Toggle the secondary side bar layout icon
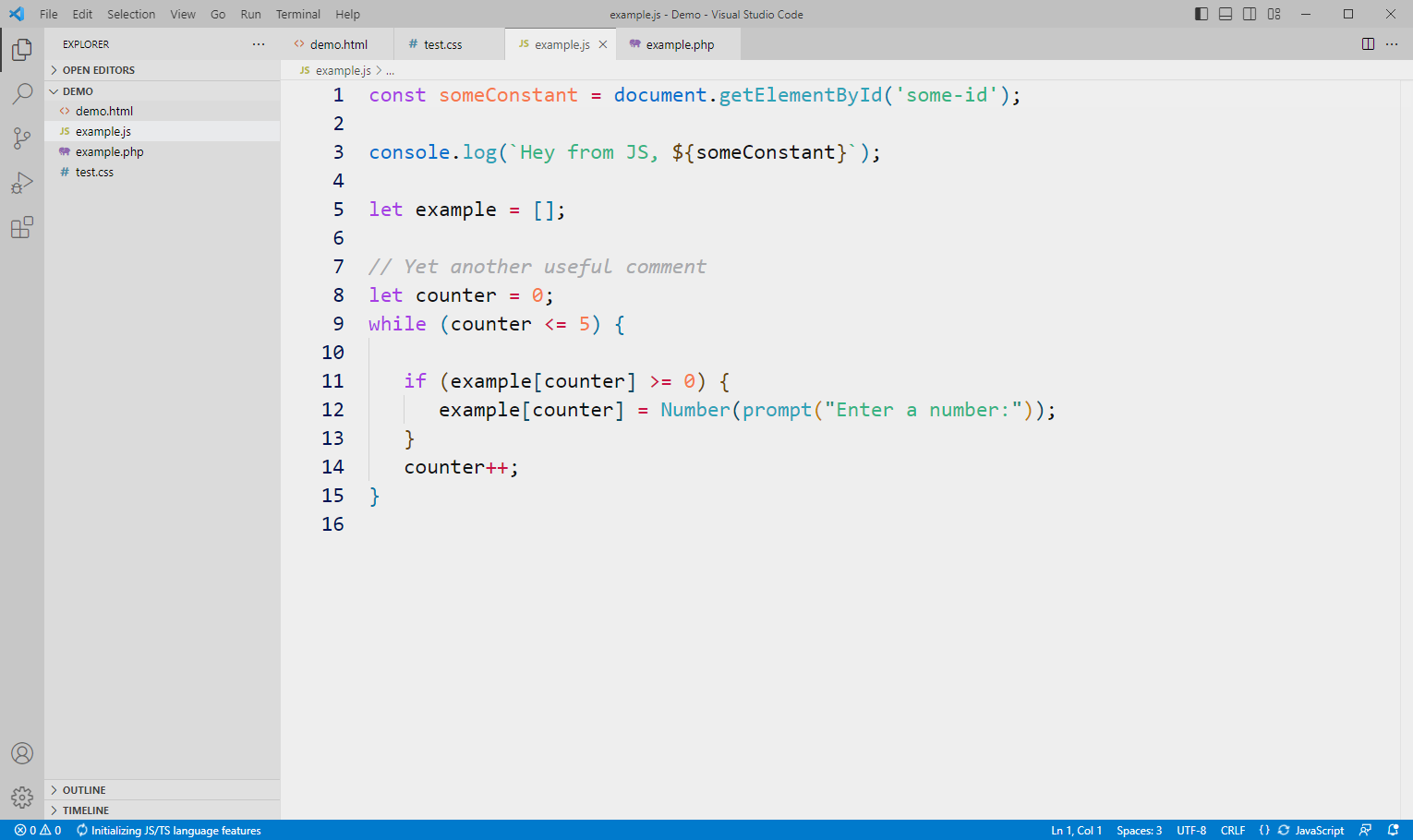The width and height of the screenshot is (1413, 840). coord(1250,14)
